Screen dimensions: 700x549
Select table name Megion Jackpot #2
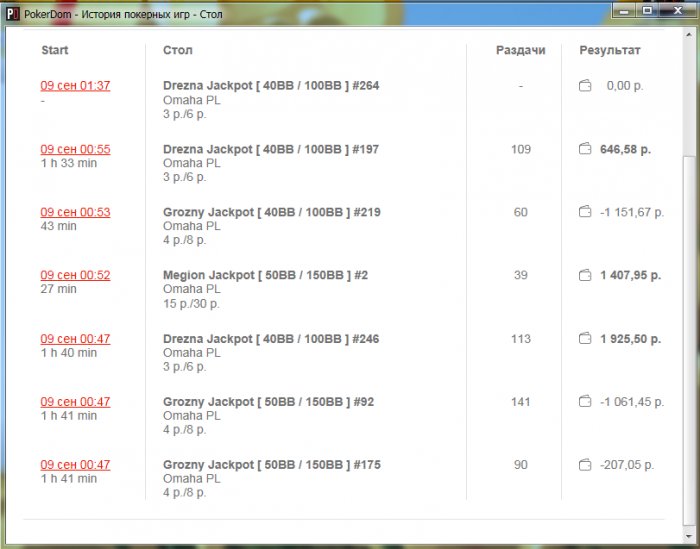(266, 275)
